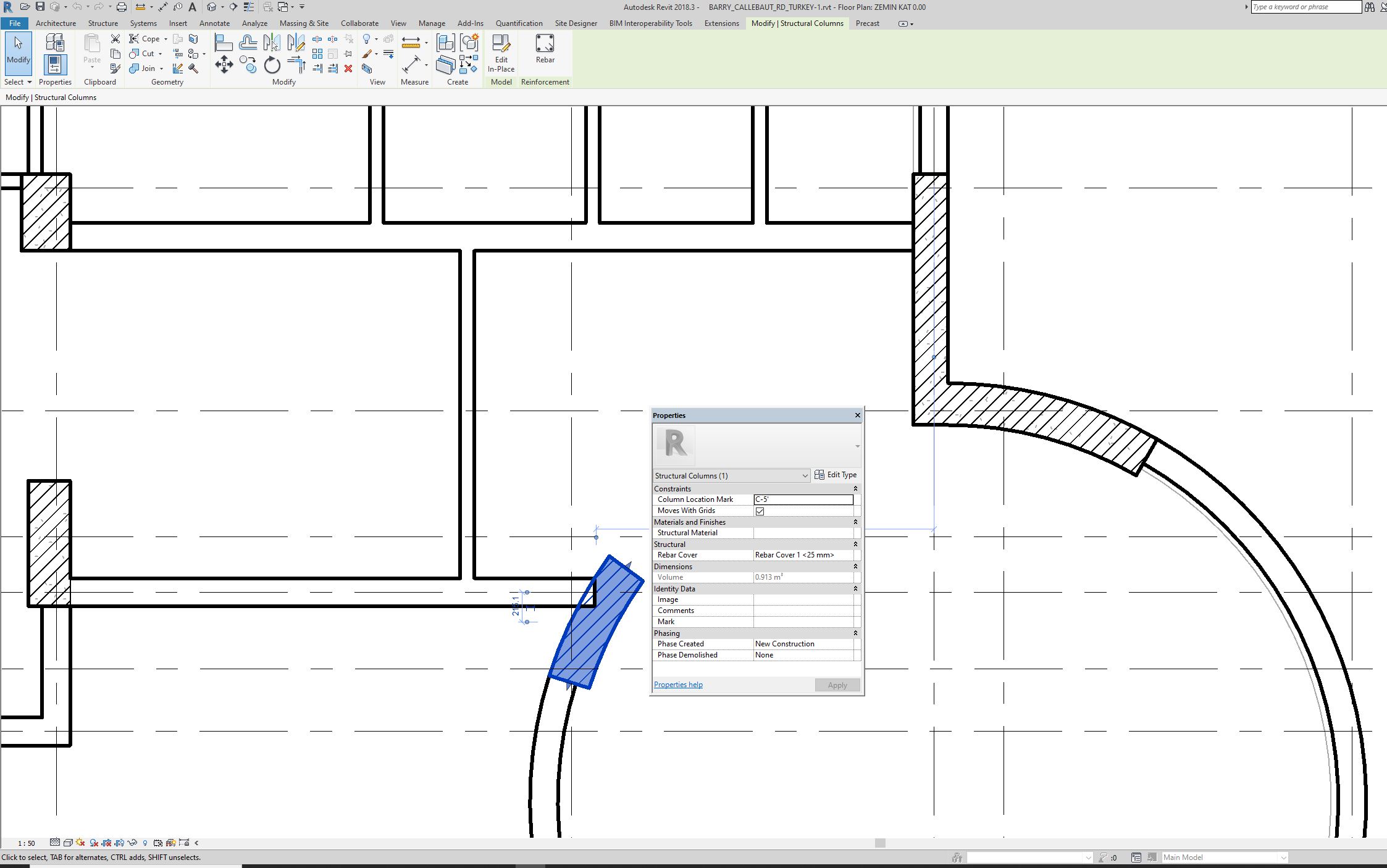Toggle Sun Path off icon

(x=80, y=843)
